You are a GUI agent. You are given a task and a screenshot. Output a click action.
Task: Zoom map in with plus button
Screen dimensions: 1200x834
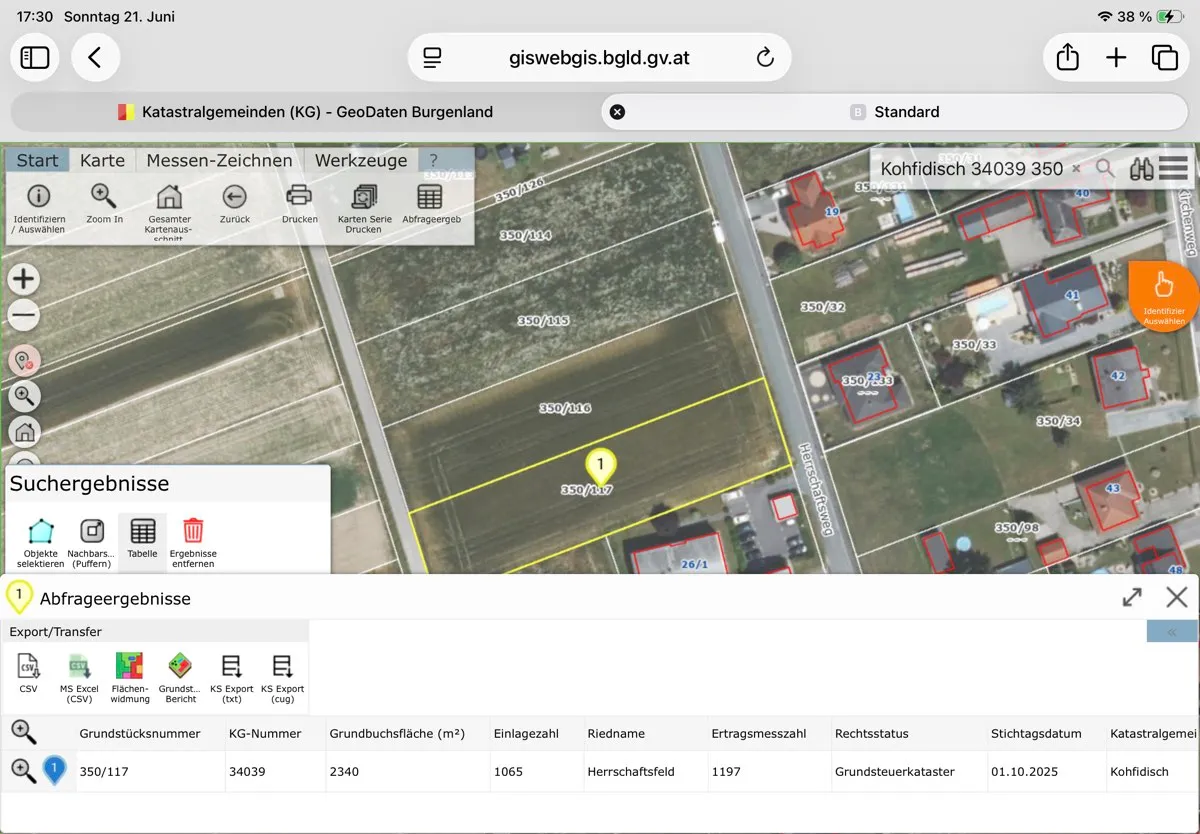tap(24, 279)
